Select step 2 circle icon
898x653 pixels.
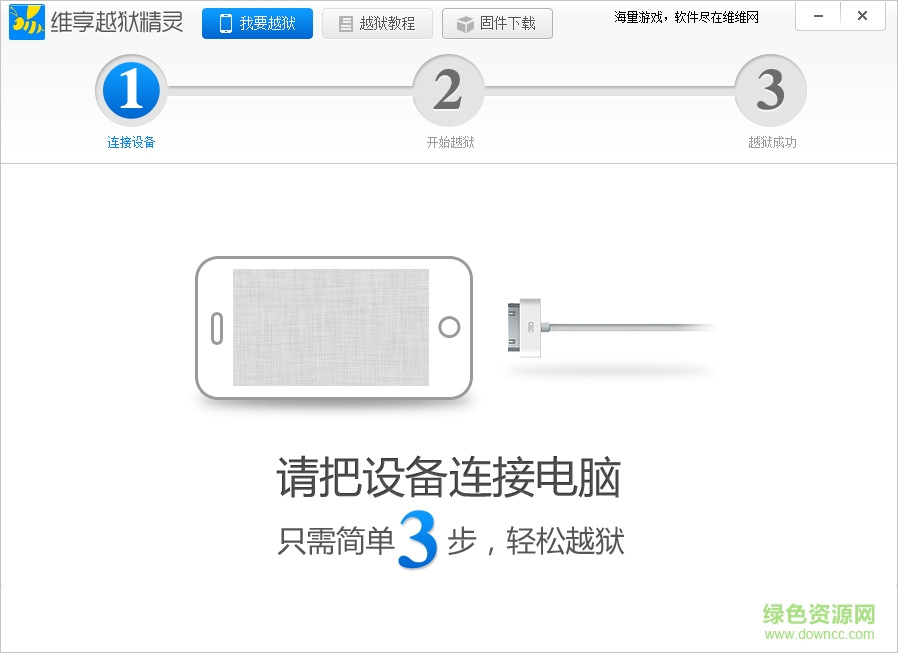tap(448, 91)
